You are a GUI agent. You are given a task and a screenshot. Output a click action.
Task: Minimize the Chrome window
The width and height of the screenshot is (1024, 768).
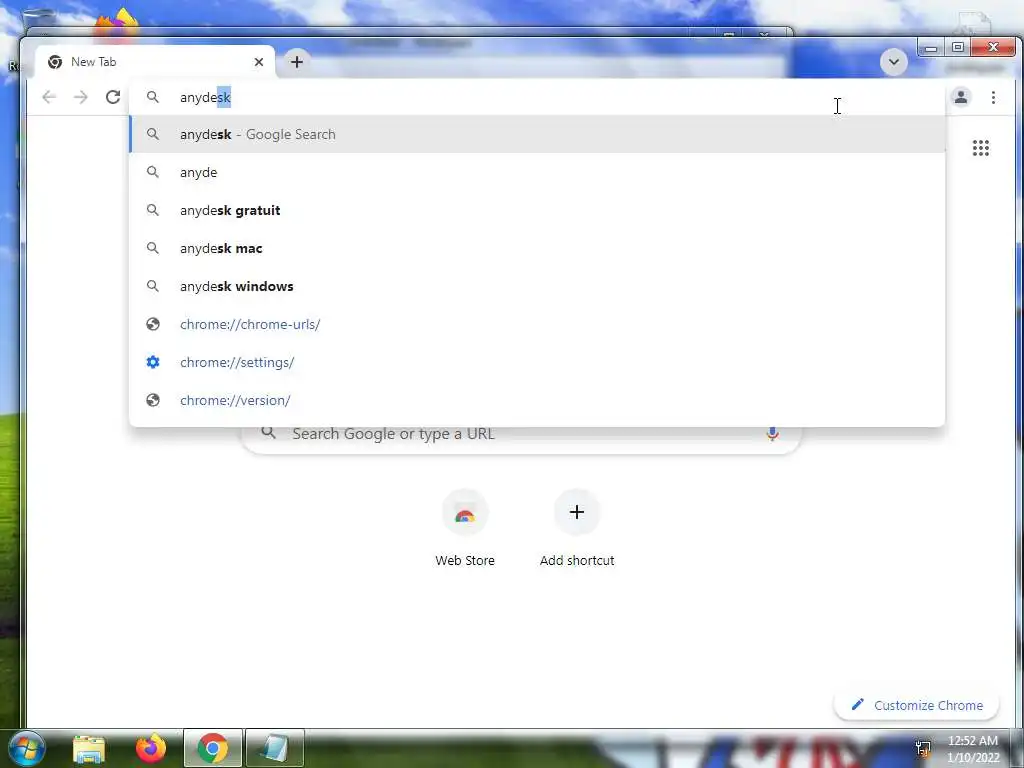pos(931,48)
